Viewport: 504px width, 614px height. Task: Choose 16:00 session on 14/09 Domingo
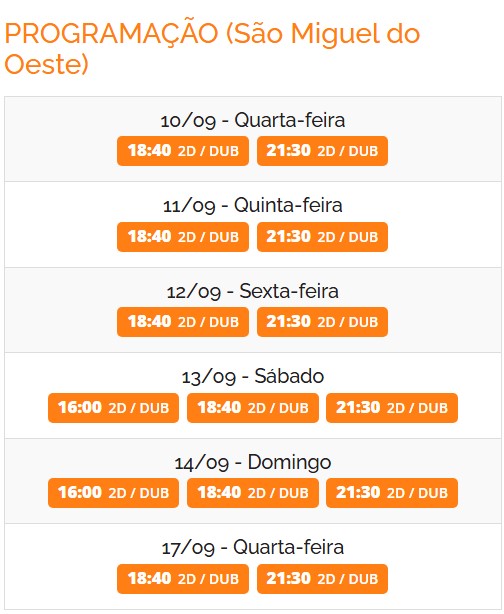114,493
